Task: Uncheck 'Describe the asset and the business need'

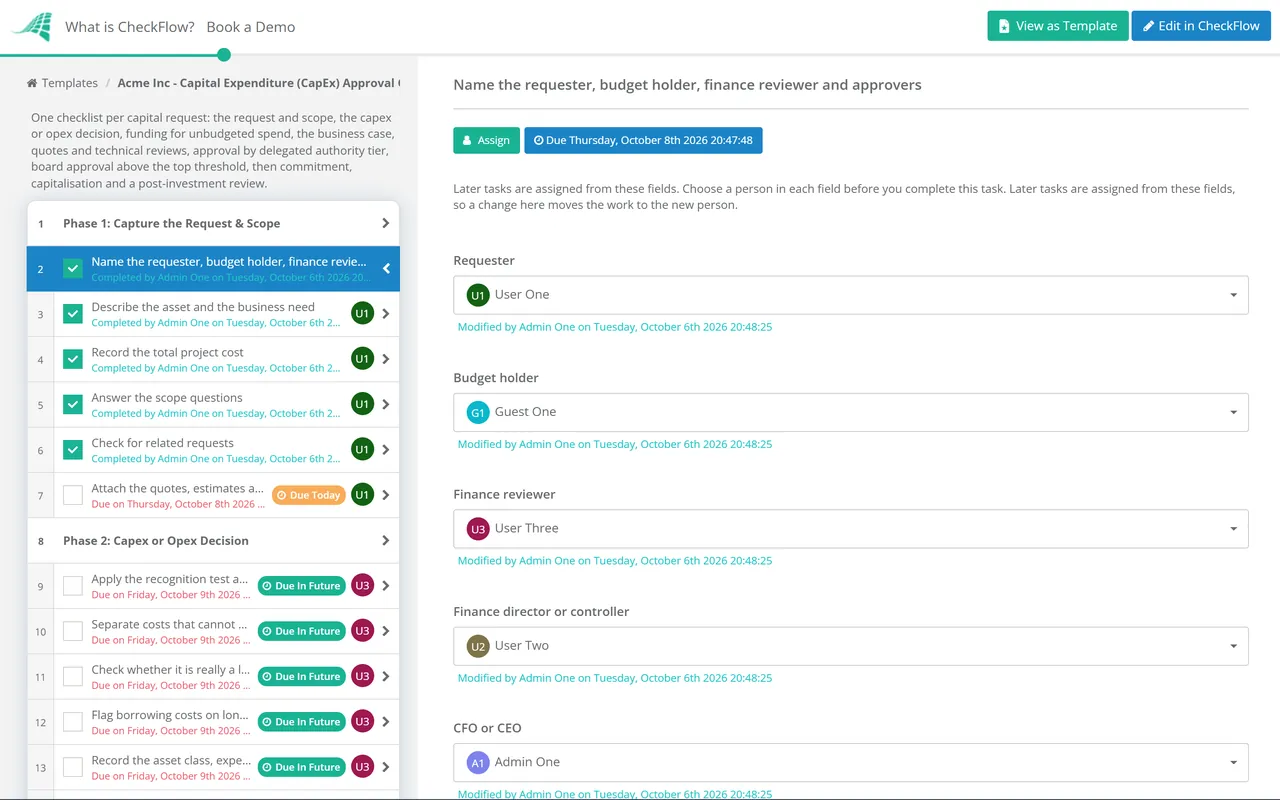Action: (x=73, y=314)
